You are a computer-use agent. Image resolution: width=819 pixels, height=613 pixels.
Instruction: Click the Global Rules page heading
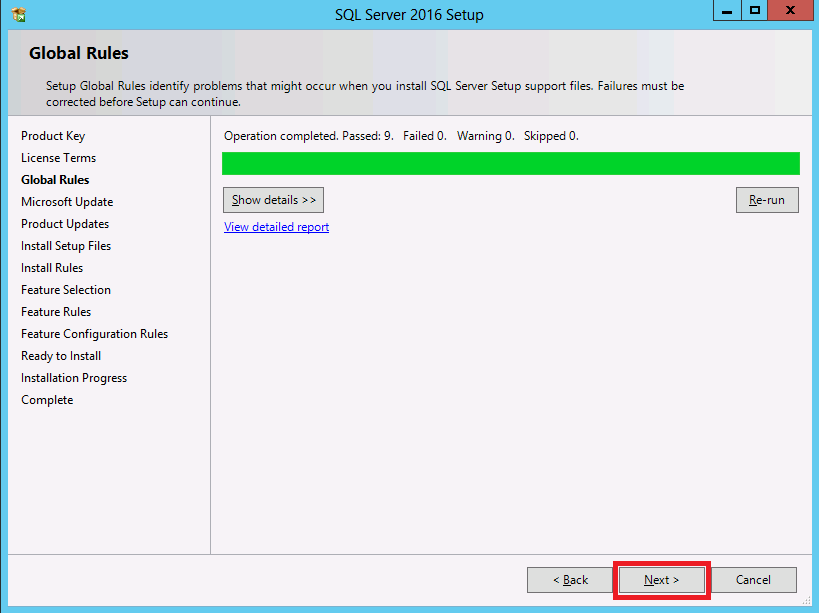tap(78, 53)
